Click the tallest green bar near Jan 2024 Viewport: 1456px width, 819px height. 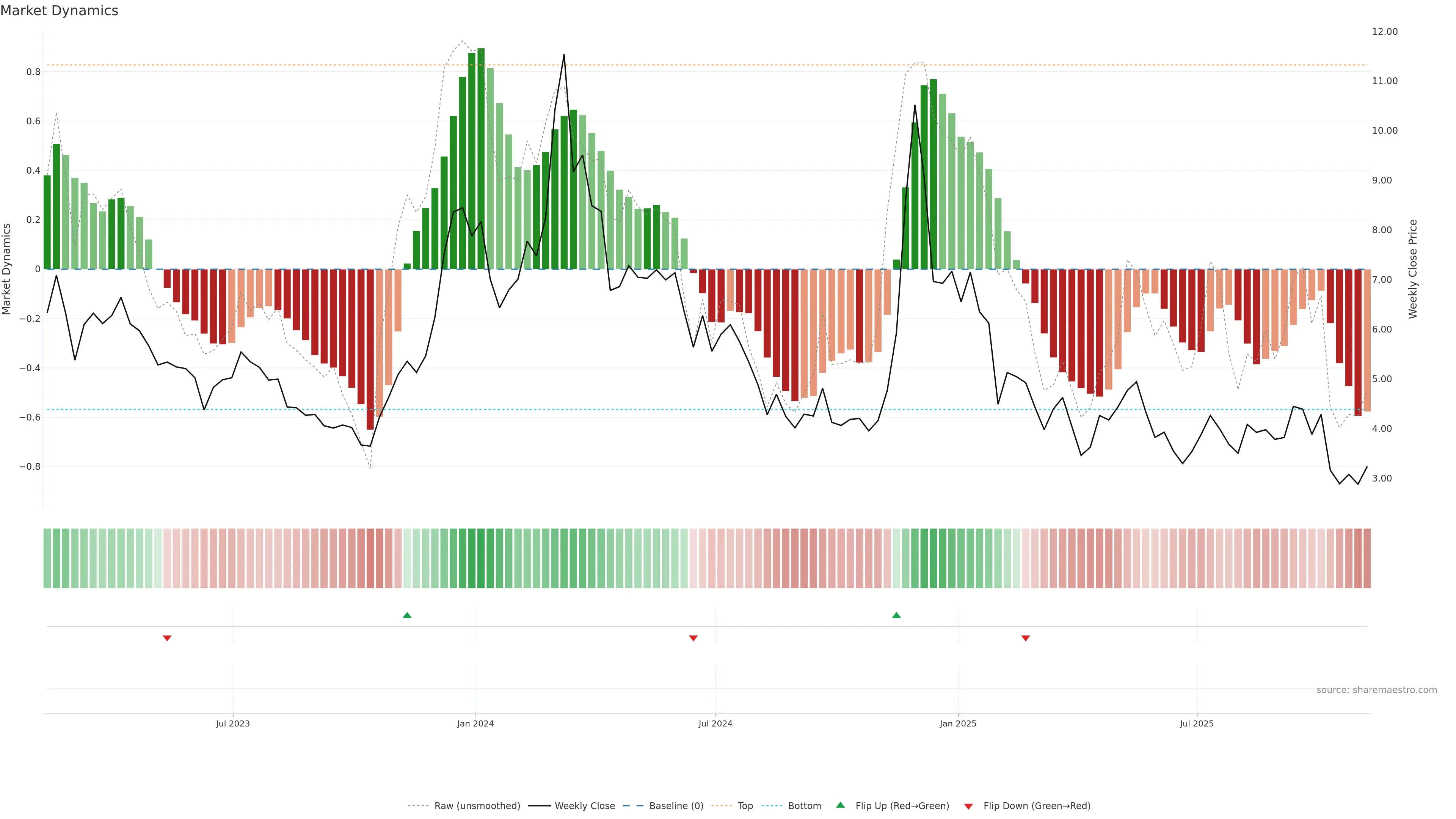coord(481,158)
